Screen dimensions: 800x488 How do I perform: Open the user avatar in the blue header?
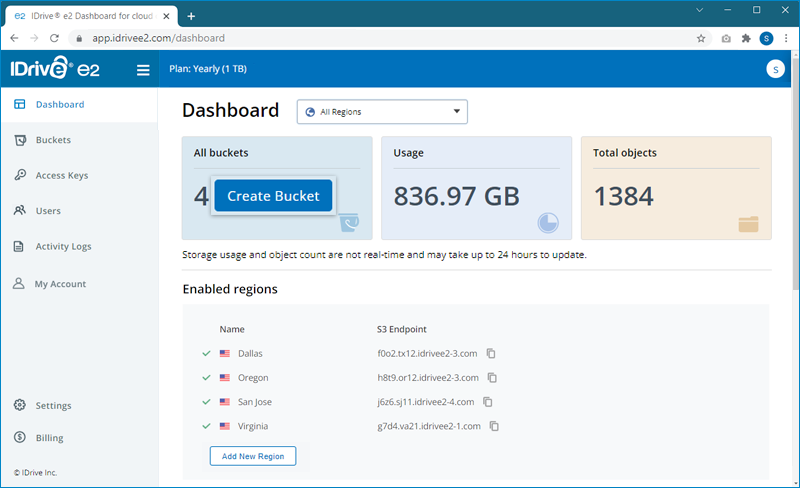[776, 69]
